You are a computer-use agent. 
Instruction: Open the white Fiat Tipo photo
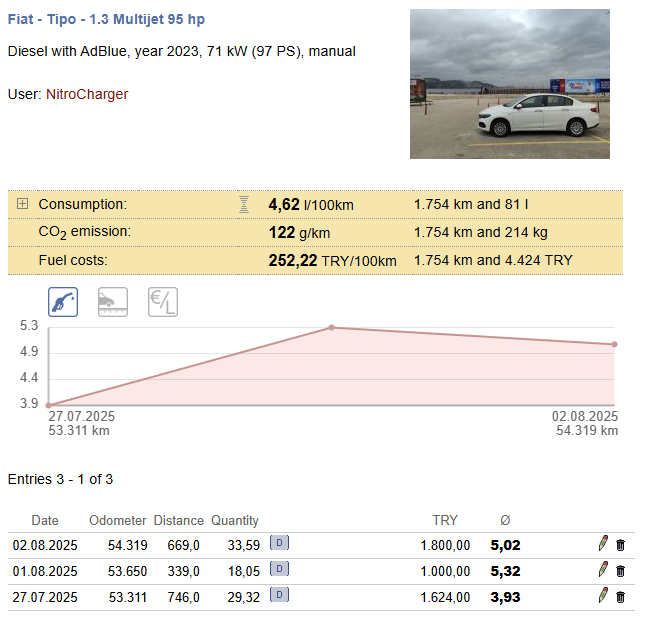tap(510, 84)
